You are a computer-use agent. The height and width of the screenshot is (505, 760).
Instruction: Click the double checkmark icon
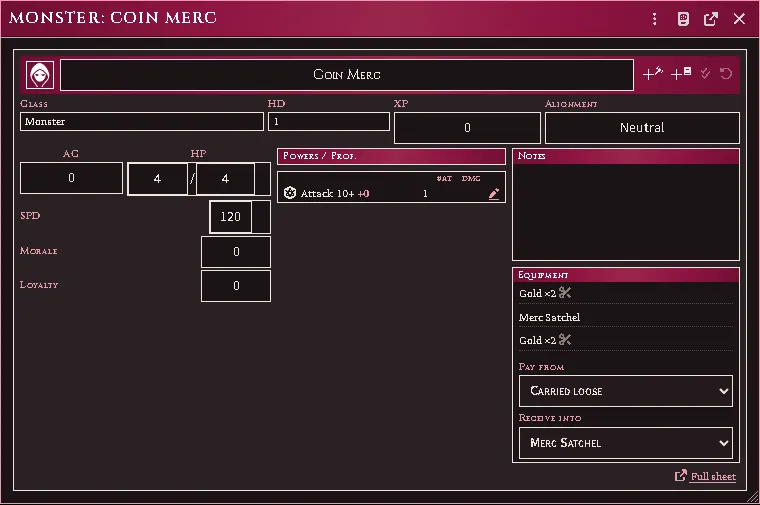point(705,74)
